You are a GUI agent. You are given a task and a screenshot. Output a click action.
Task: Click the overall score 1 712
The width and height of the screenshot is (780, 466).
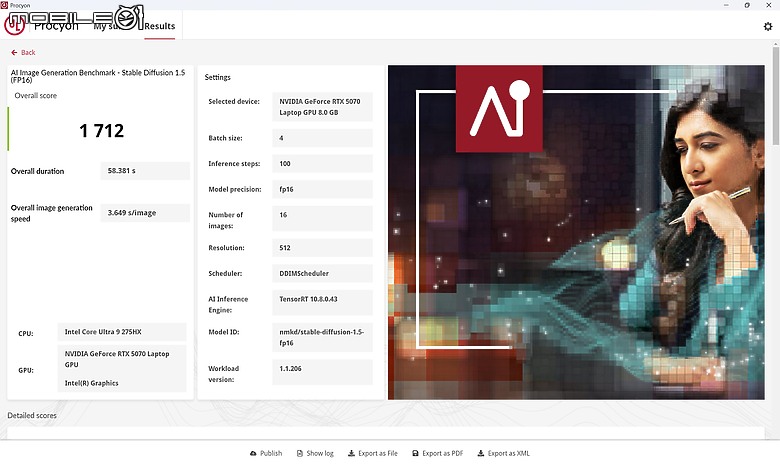tap(101, 130)
